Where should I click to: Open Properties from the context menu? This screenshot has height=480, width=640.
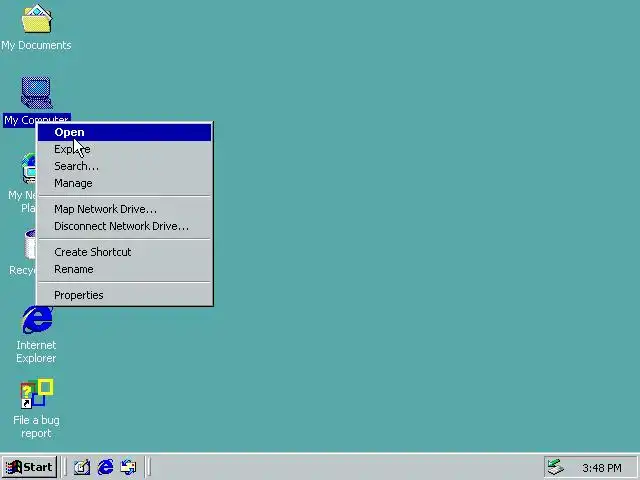point(125,295)
